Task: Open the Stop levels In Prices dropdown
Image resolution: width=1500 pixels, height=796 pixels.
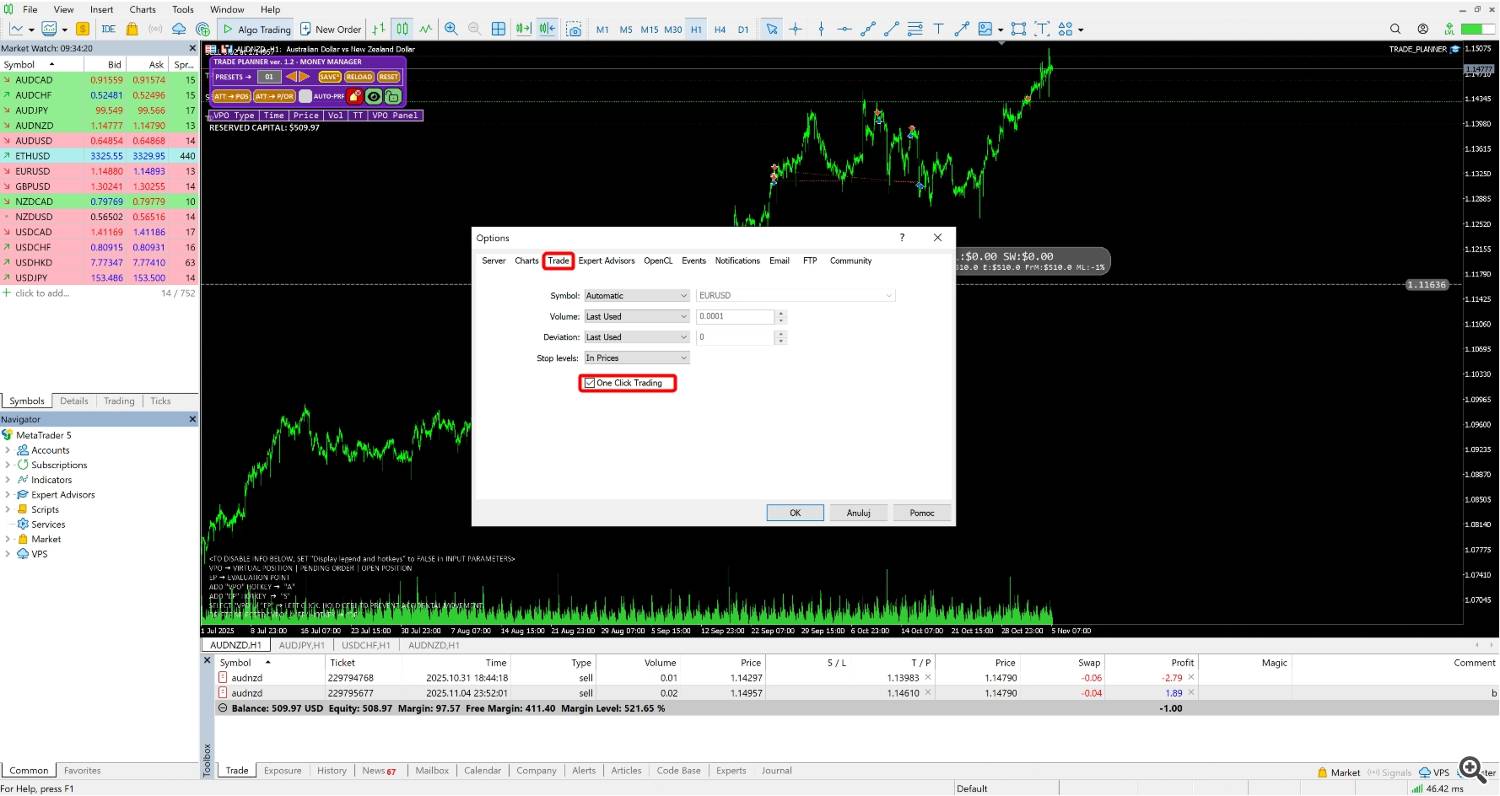Action: click(637, 358)
